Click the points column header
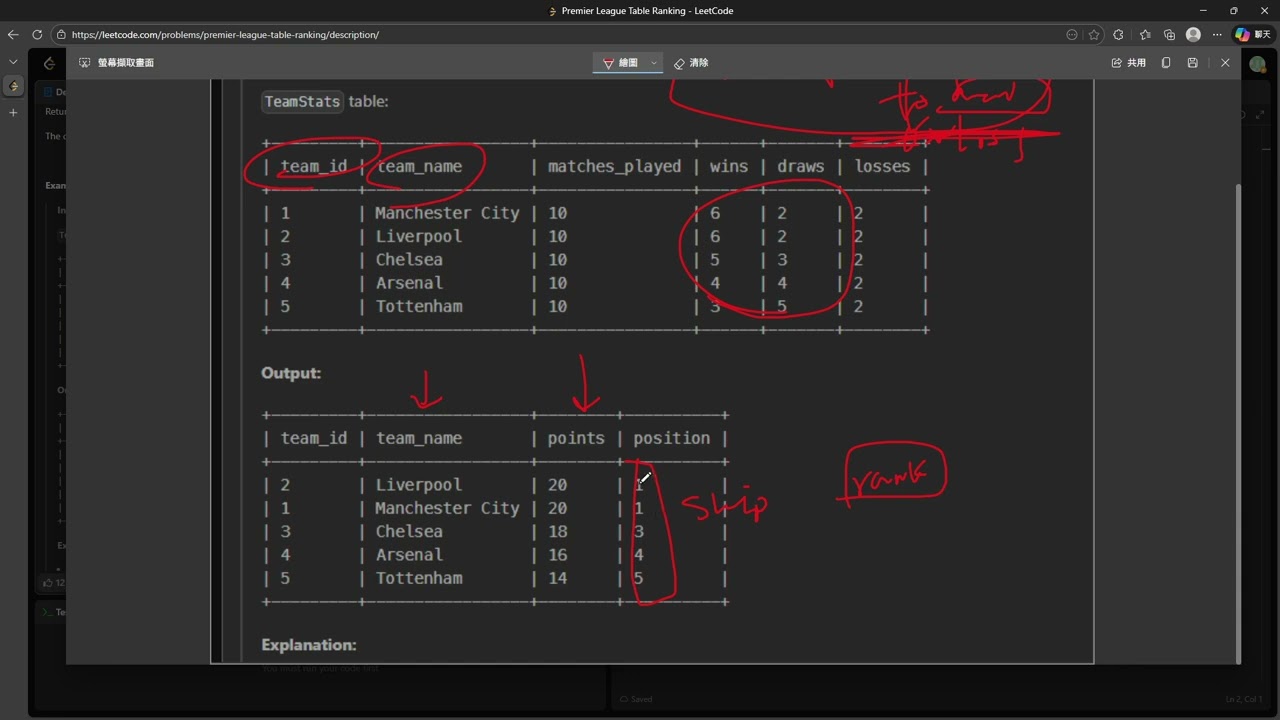This screenshot has height=720, width=1280. coord(576,438)
